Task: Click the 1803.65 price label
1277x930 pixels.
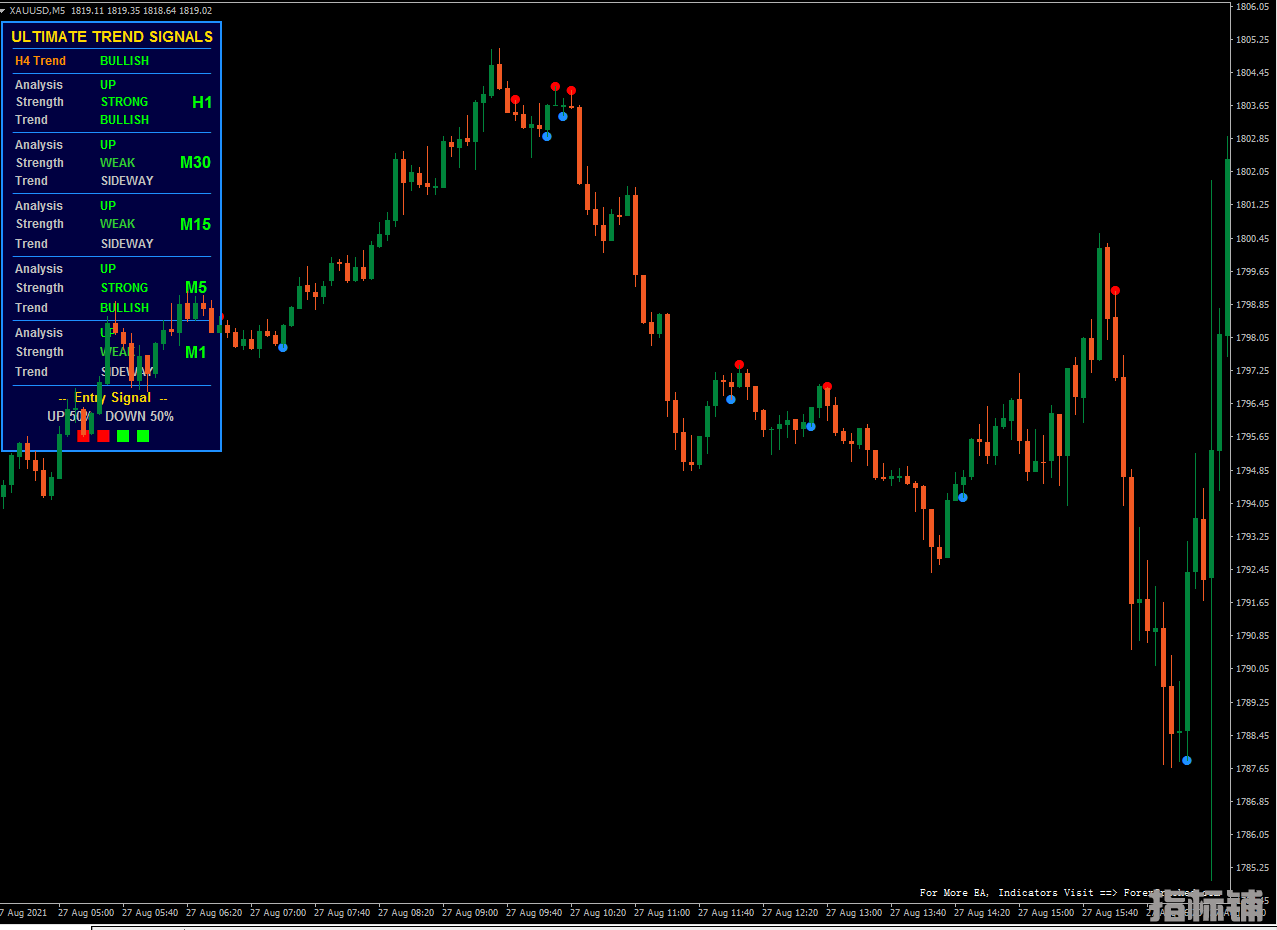Action: 1252,106
